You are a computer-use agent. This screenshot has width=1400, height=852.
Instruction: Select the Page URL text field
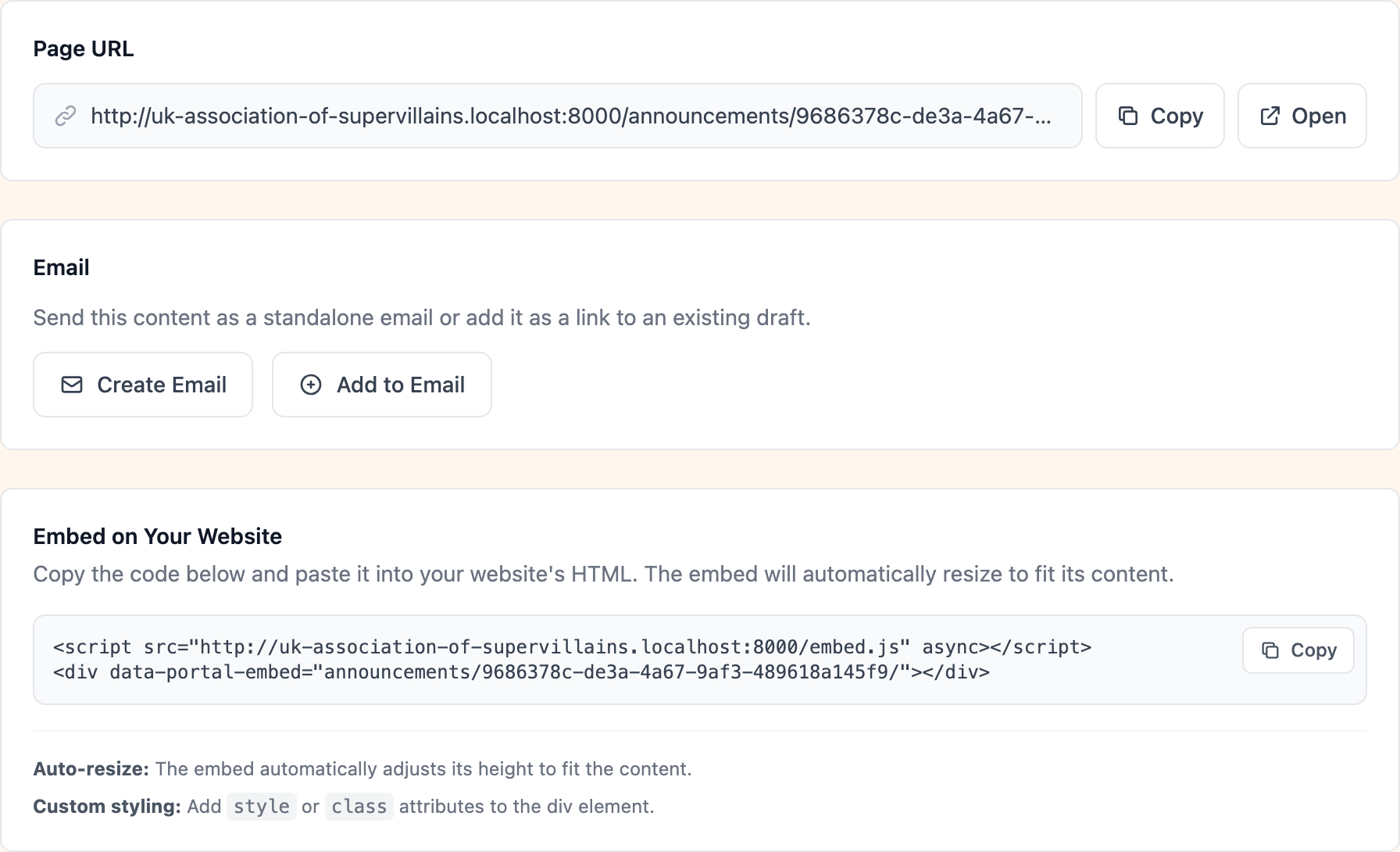click(558, 116)
